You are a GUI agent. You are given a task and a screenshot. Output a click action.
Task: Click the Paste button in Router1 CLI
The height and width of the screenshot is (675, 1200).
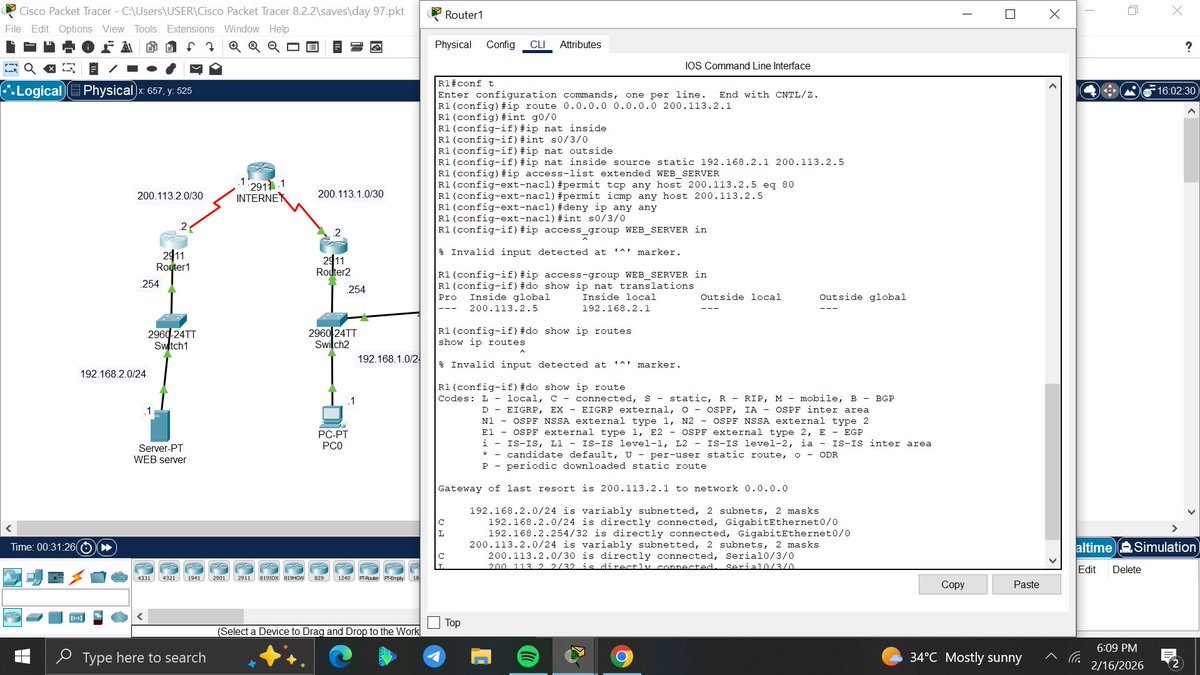(x=1026, y=584)
